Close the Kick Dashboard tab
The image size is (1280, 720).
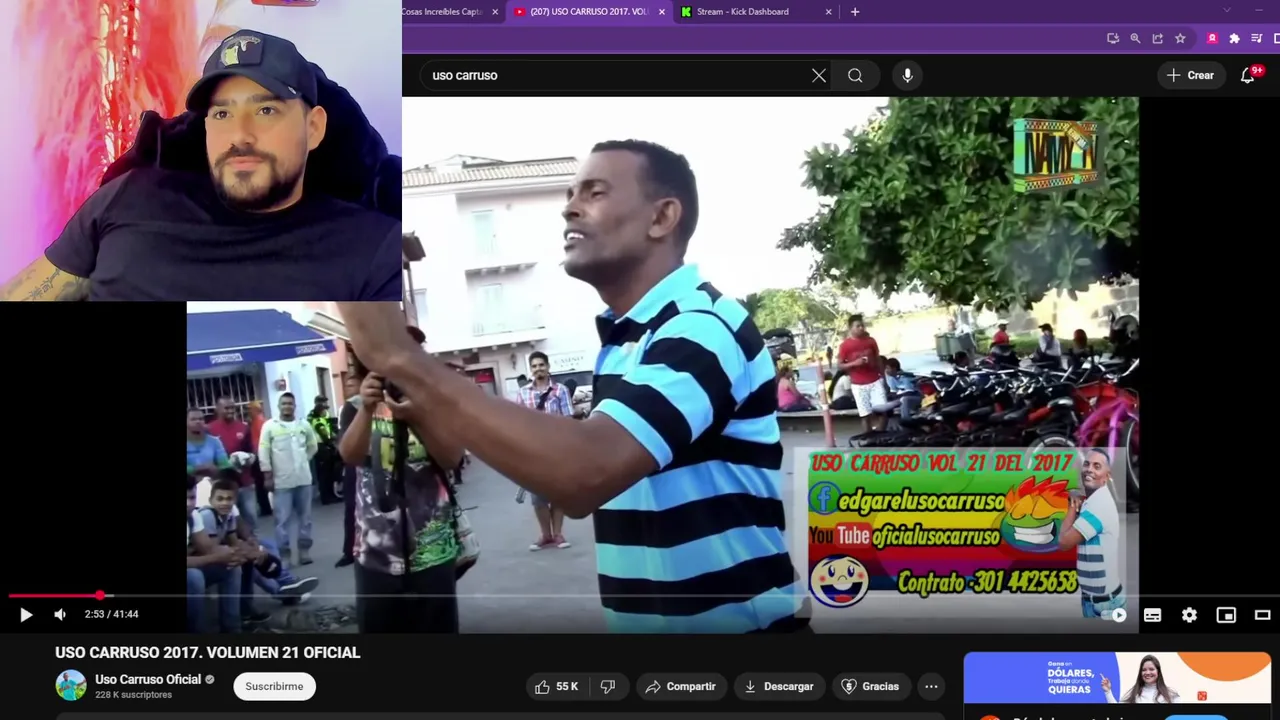coord(828,12)
